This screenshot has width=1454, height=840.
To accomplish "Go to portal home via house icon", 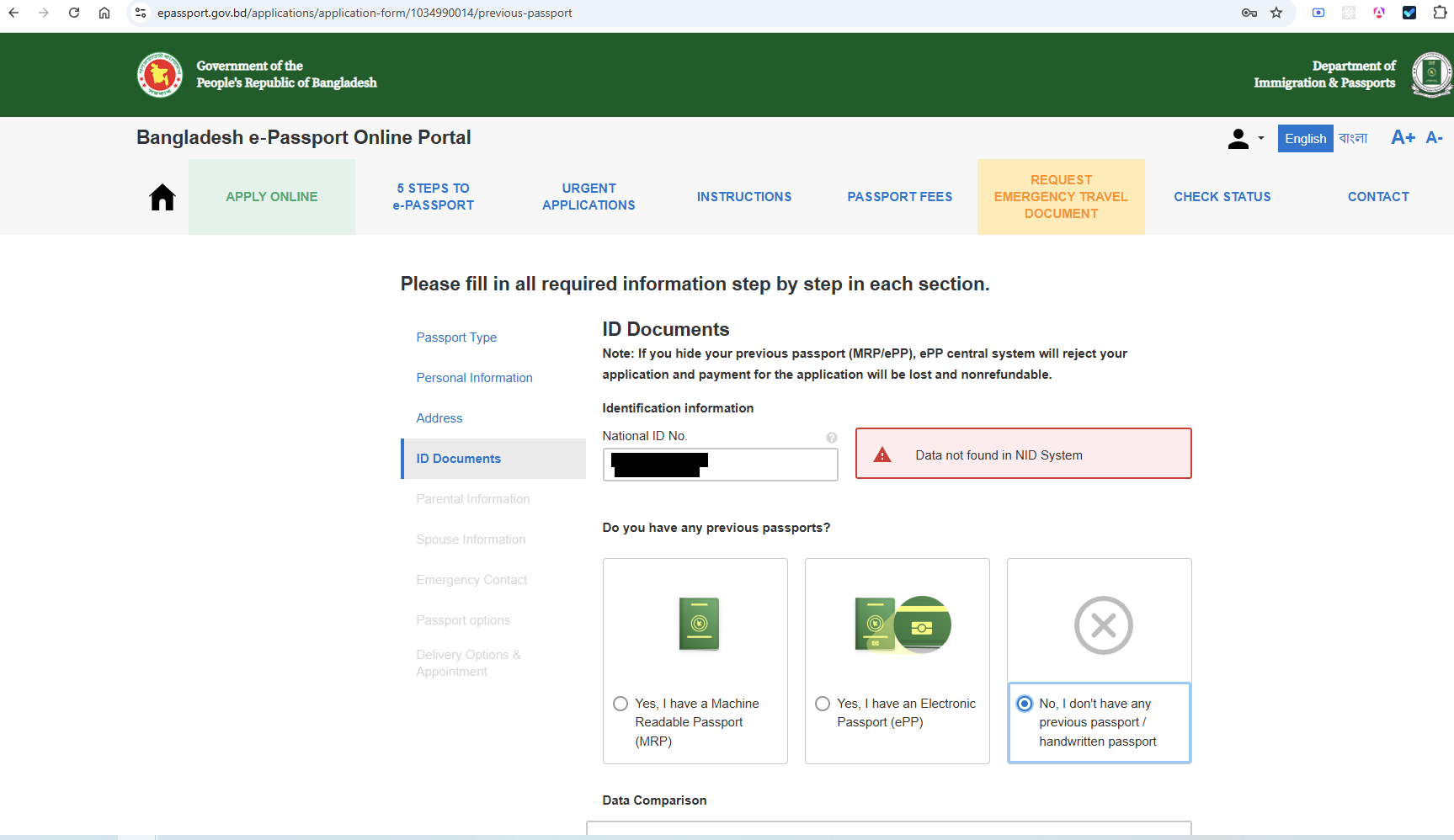I will (162, 197).
